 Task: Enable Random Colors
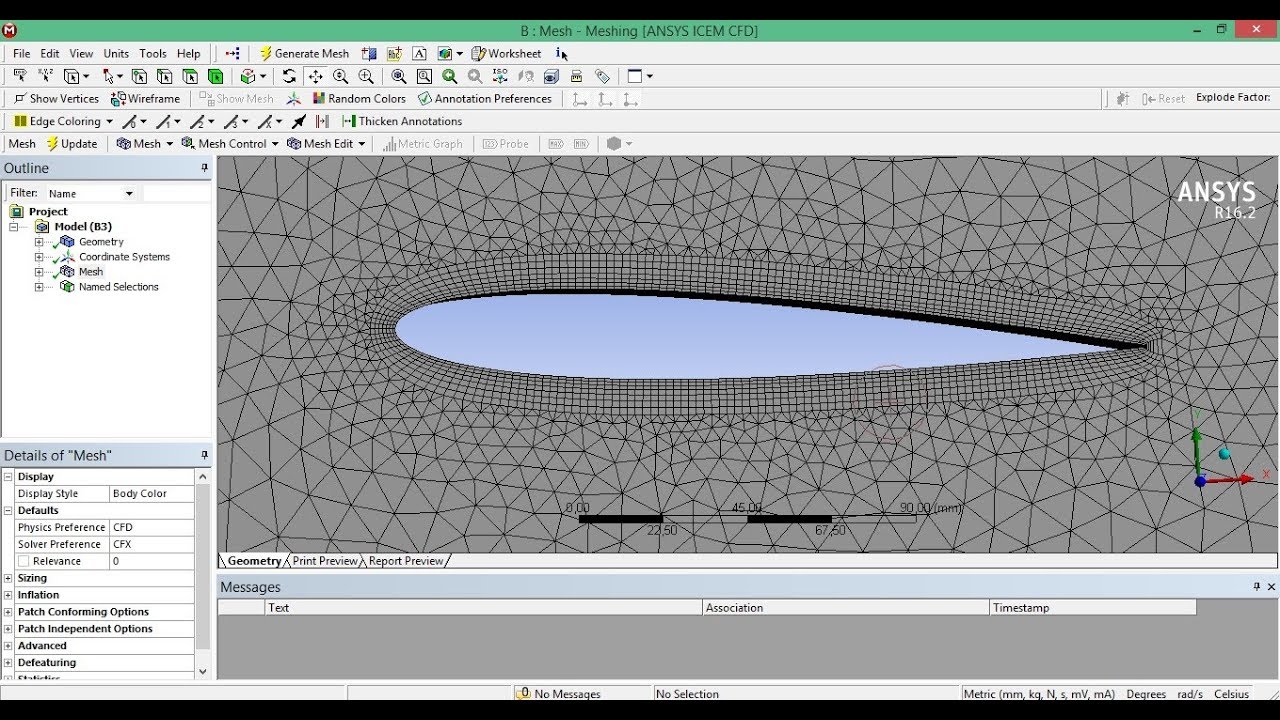pyautogui.click(x=359, y=99)
